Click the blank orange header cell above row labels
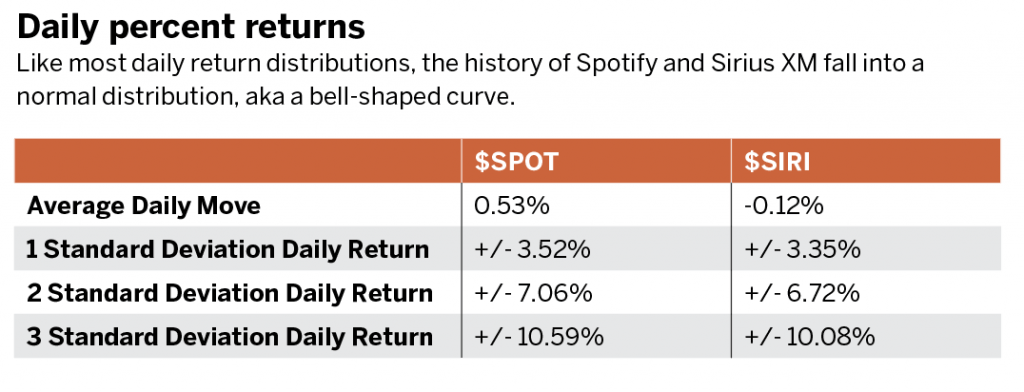The height and width of the screenshot is (392, 1024). point(238,161)
